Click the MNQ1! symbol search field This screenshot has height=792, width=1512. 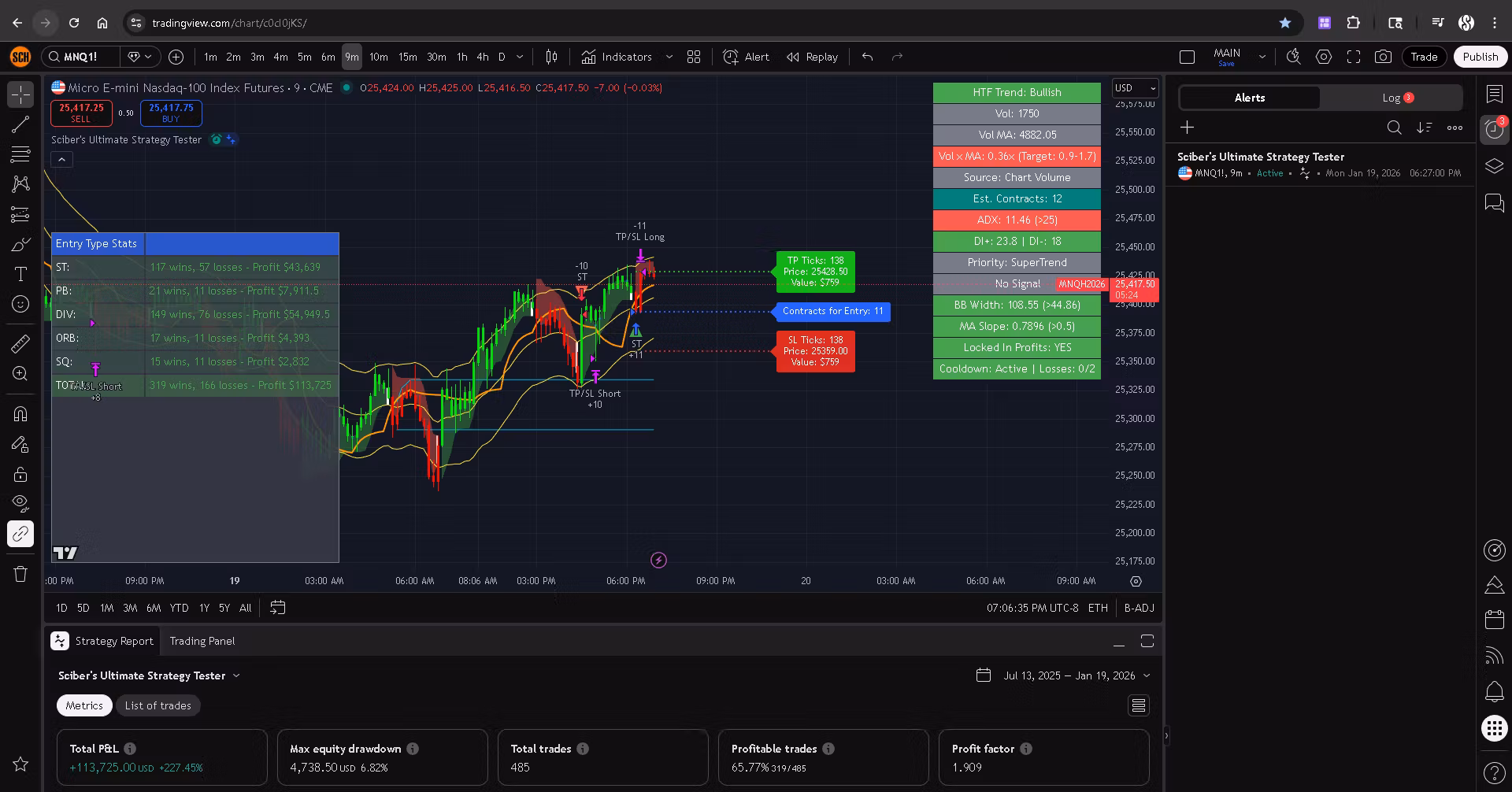[x=81, y=57]
